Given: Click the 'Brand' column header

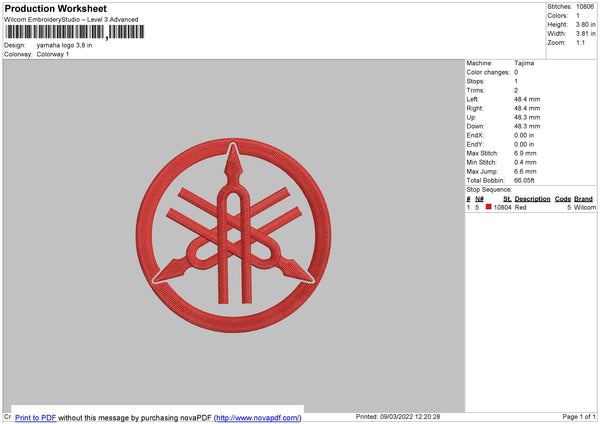Looking at the screenshot, I should 584,199.
